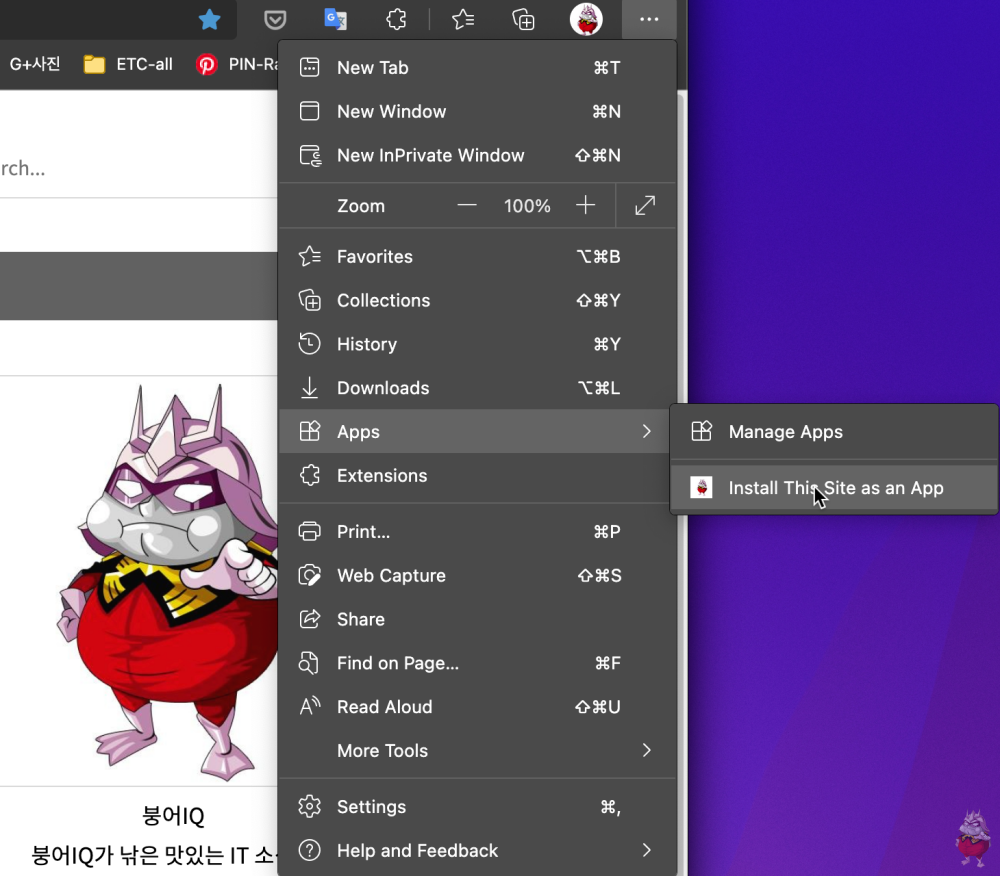Open Extensions menu entry
This screenshot has width=1000, height=876.
click(x=477, y=476)
